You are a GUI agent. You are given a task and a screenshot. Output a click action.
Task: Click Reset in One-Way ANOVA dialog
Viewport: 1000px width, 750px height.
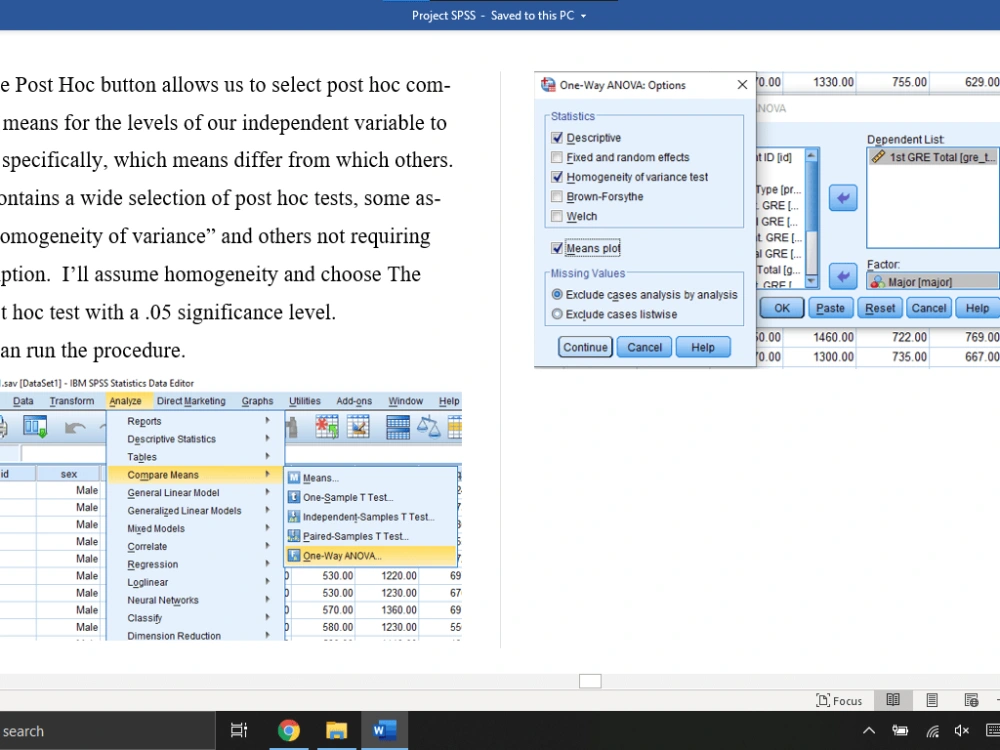click(880, 308)
